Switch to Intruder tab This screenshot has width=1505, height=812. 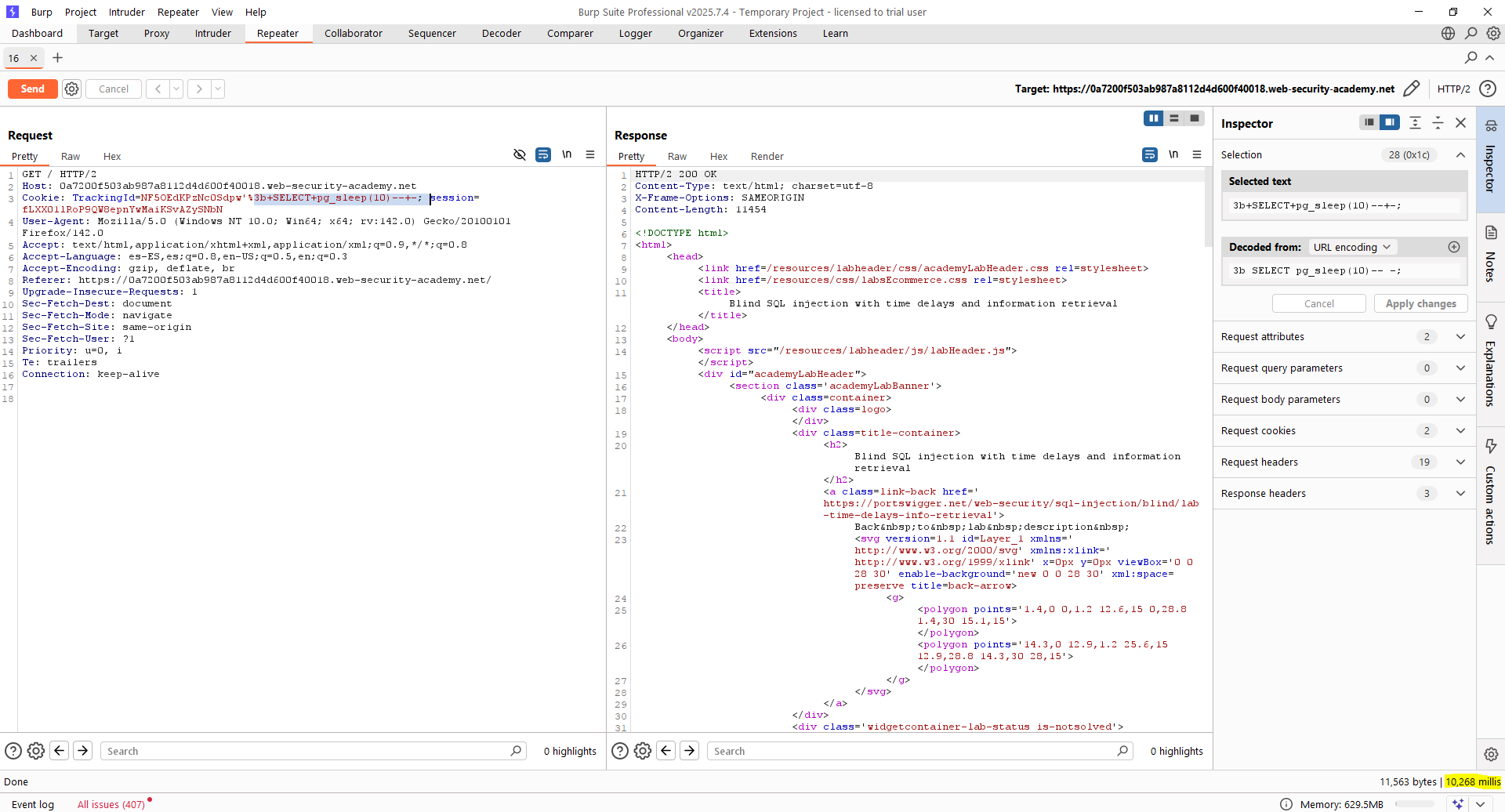tap(213, 34)
